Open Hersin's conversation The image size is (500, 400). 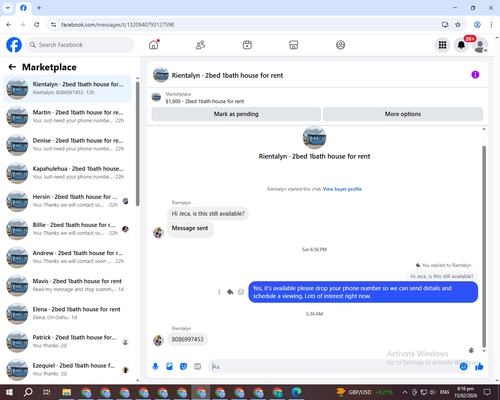click(67, 201)
